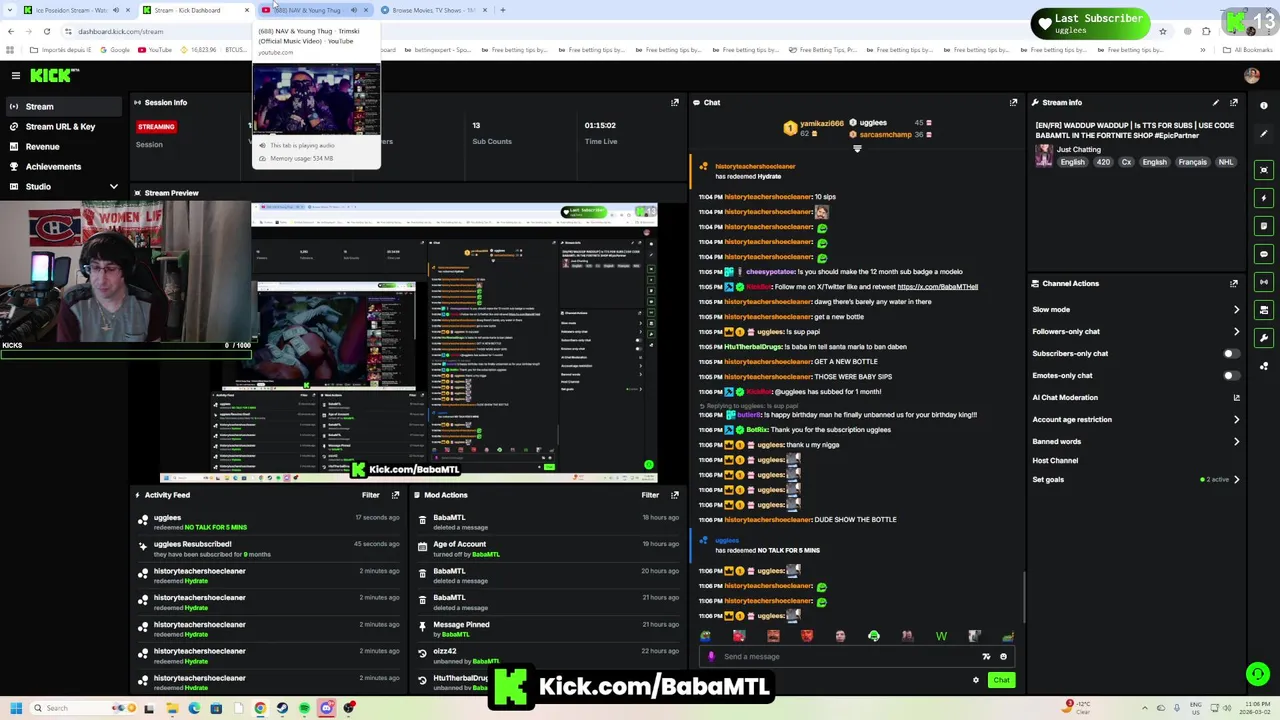Viewport: 1280px width, 720px height.
Task: Open Mod Actions Filter dropdown
Action: pyautogui.click(x=650, y=495)
